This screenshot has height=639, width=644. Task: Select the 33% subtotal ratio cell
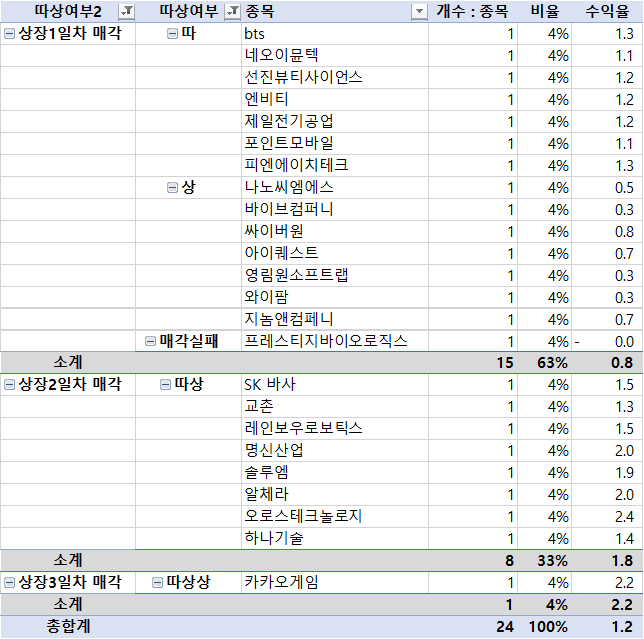(x=545, y=561)
